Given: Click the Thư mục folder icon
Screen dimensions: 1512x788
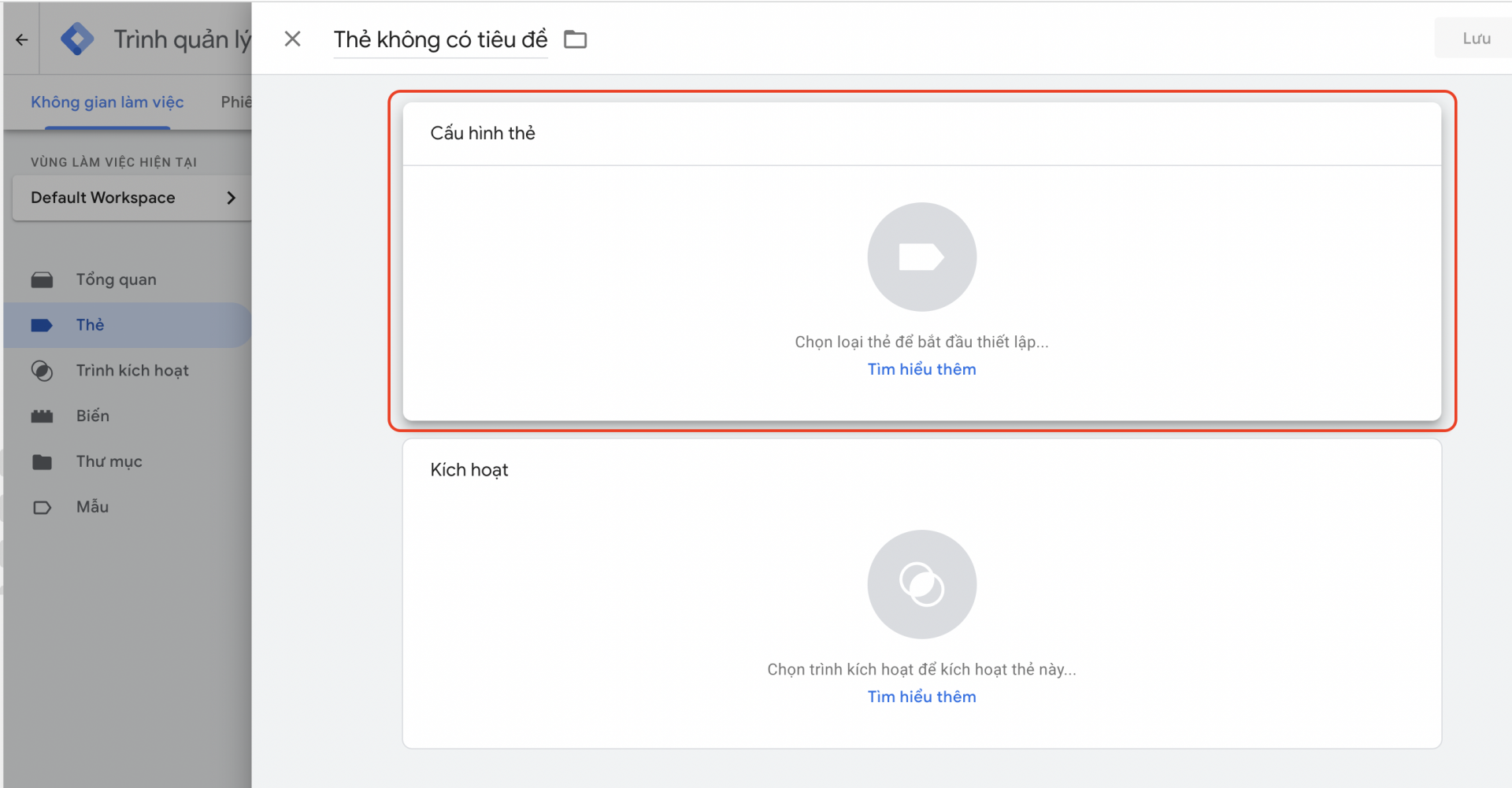Looking at the screenshot, I should 43,462.
